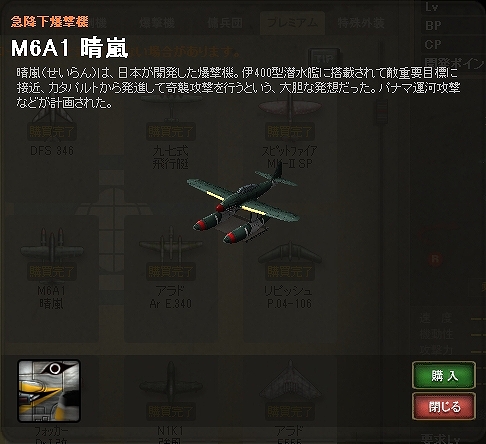
Task: Click the aircraft list vertical scrollbar handle
Action: coord(382,112)
